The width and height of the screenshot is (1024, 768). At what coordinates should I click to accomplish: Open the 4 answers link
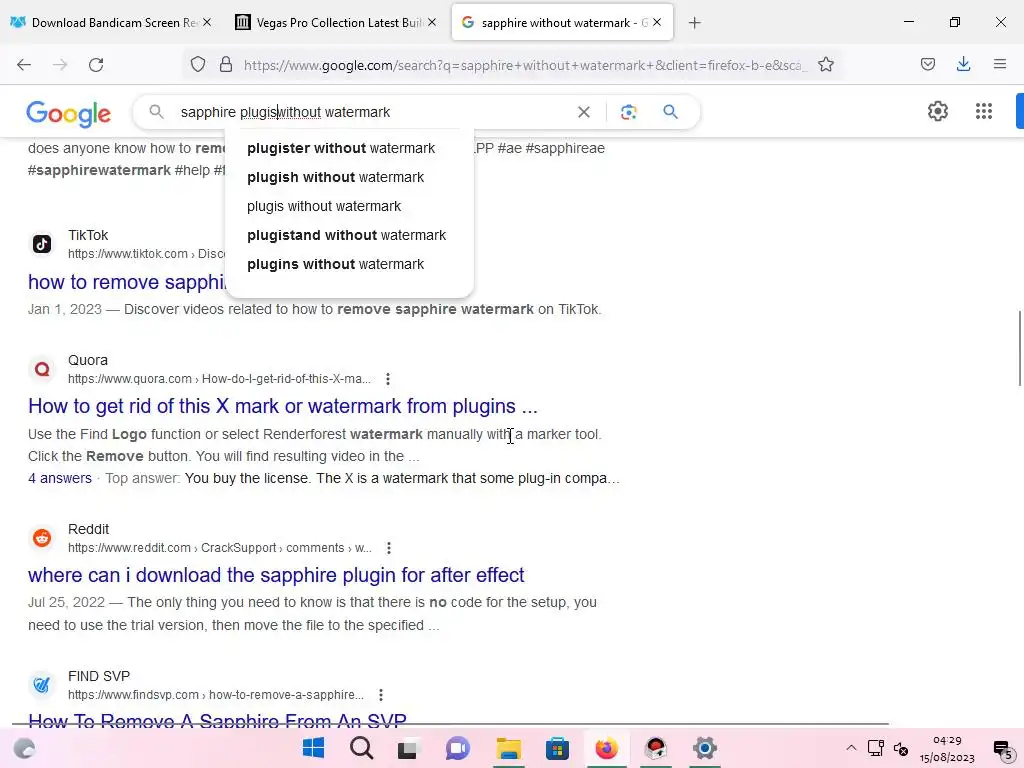(59, 479)
